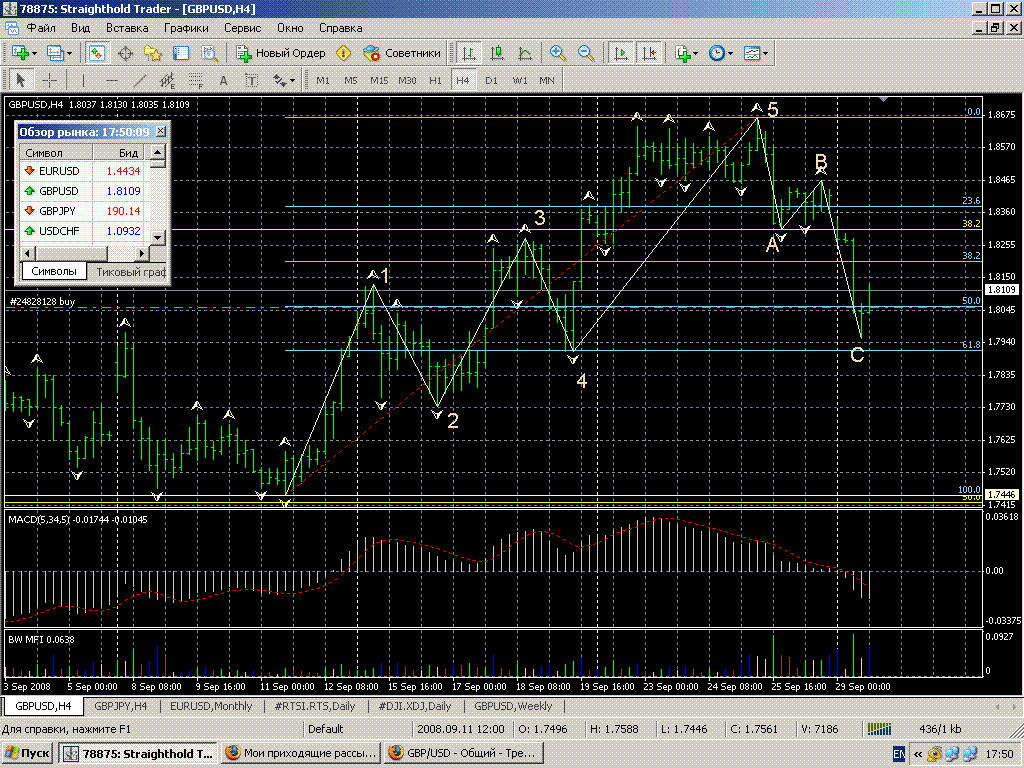Screen dimensions: 1024x768
Task: Select the Crosshair tool
Action: [50, 80]
